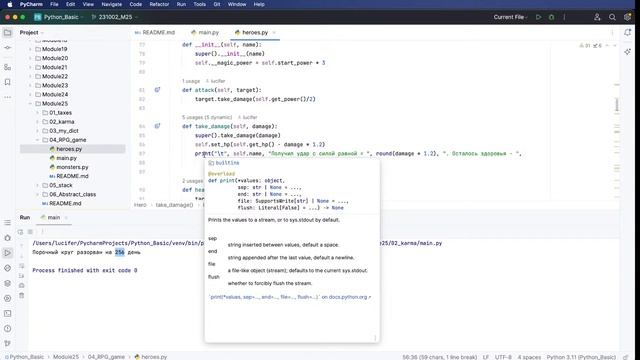Open the Current File run configuration dropdown
Screen dimensions: 640x360
(510, 17)
